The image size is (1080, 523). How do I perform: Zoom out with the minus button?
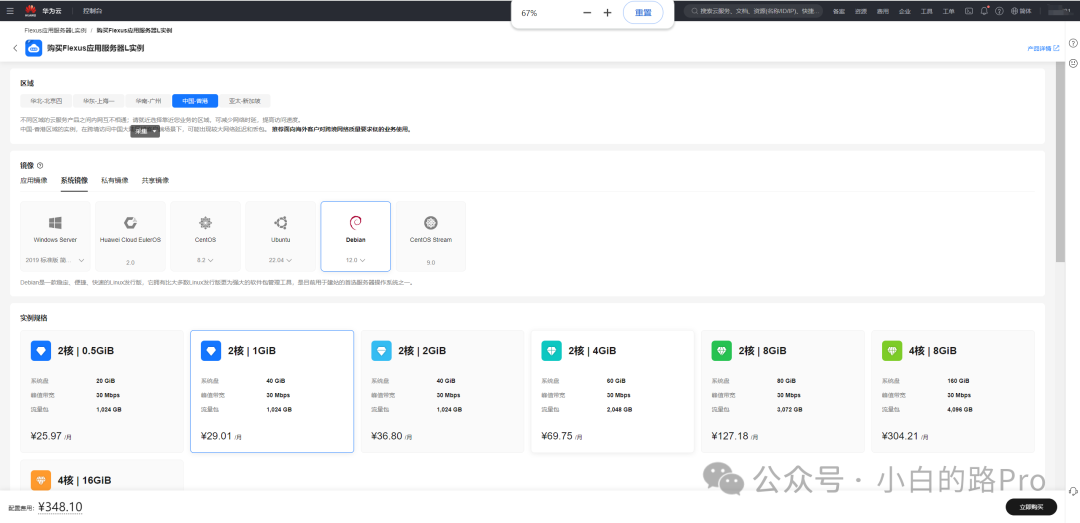587,13
